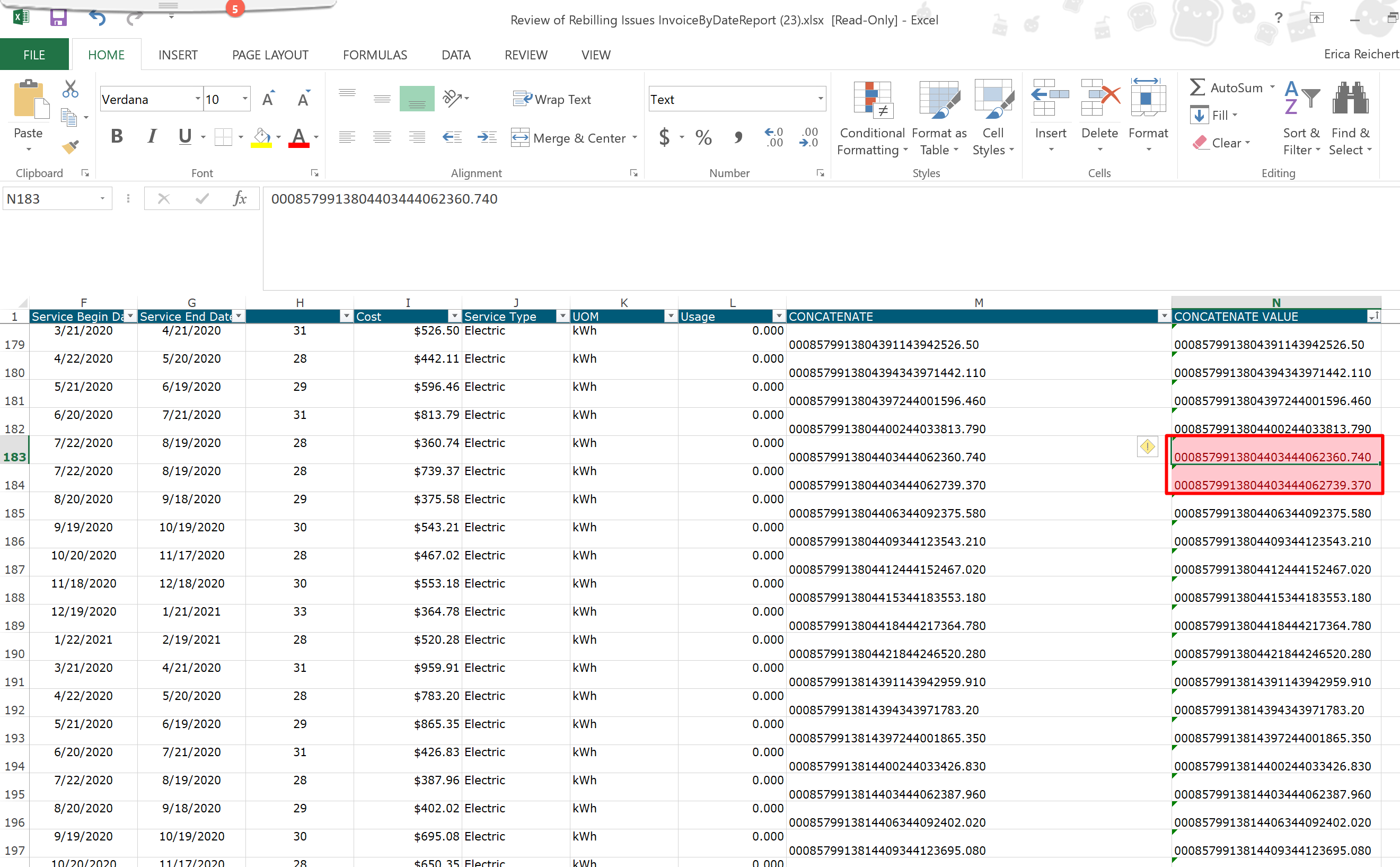Switch to the FORMULAS ribbon tab
This screenshot has width=1400, height=867.
pyautogui.click(x=375, y=55)
